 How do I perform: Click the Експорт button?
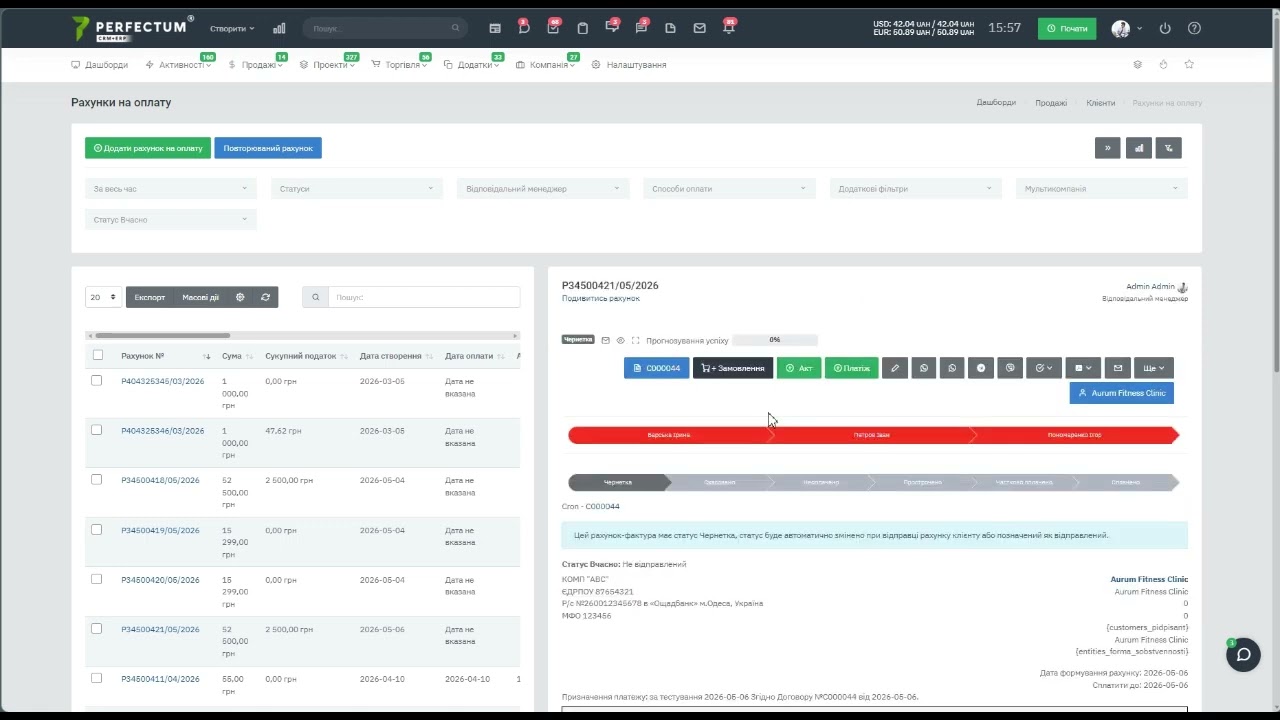(150, 297)
